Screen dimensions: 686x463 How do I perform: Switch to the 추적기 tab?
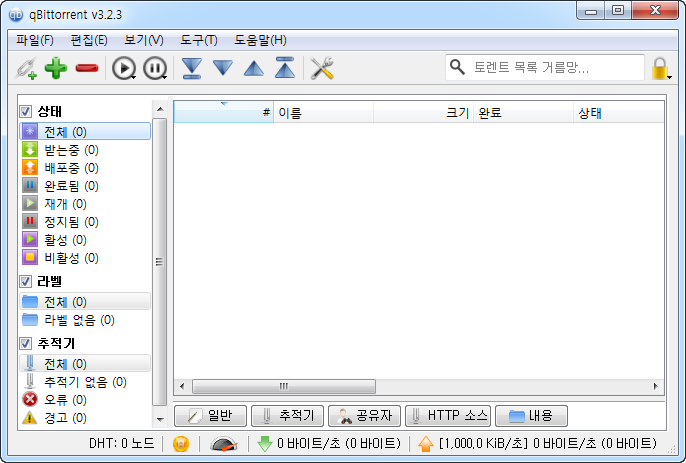(287, 415)
